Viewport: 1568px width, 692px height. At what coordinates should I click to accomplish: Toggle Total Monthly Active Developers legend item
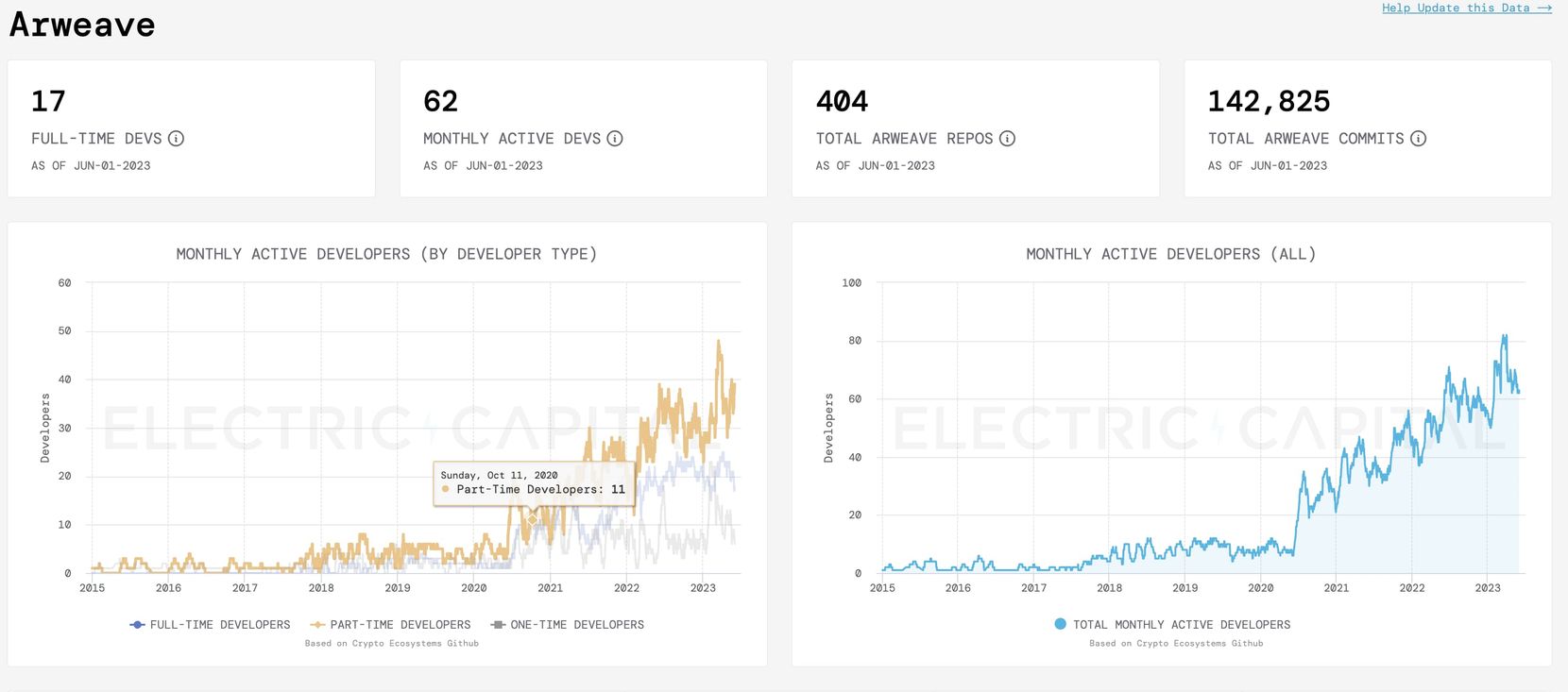pos(1172,625)
